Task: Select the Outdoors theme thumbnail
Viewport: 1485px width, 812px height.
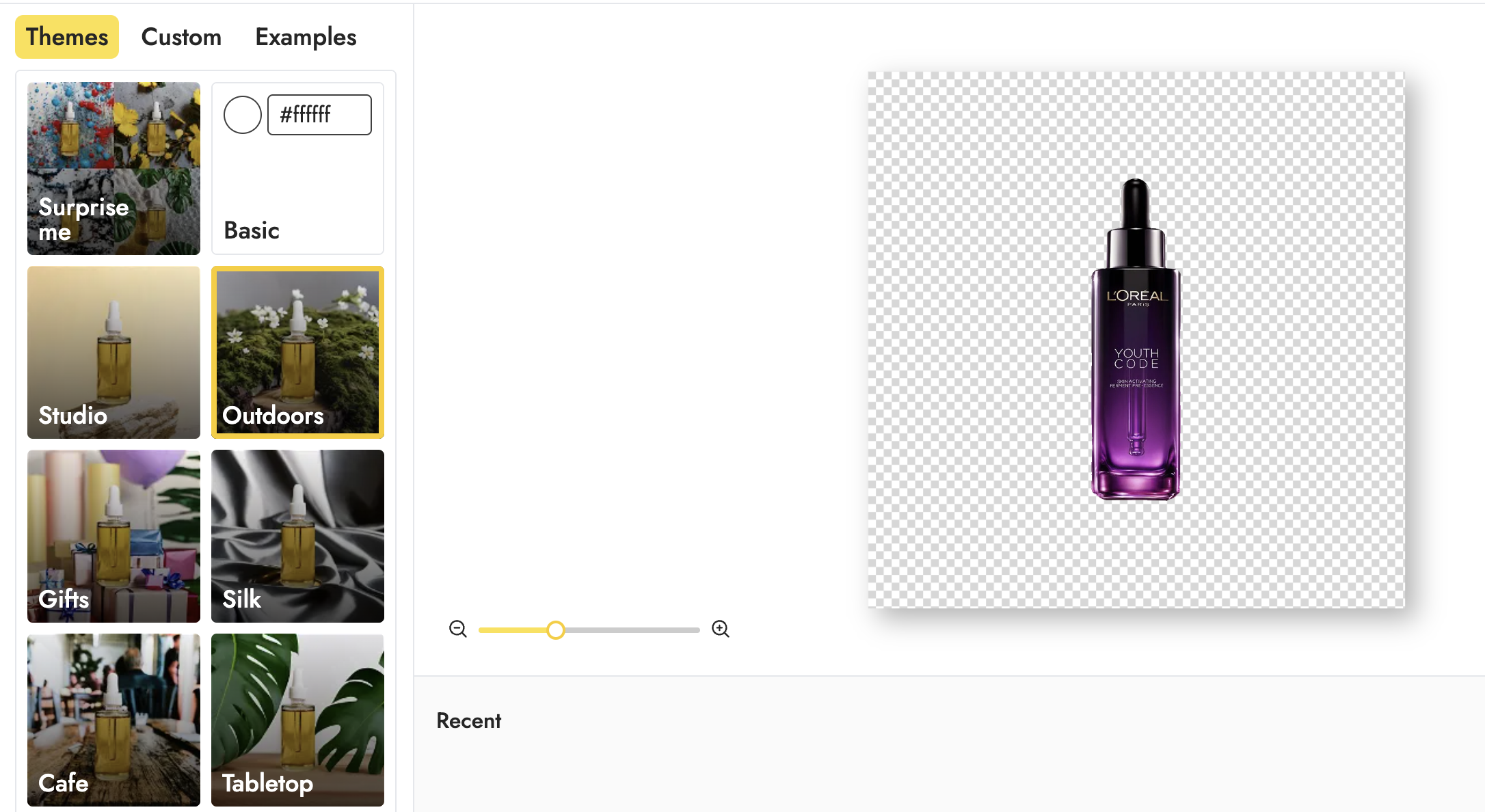Action: click(x=297, y=352)
